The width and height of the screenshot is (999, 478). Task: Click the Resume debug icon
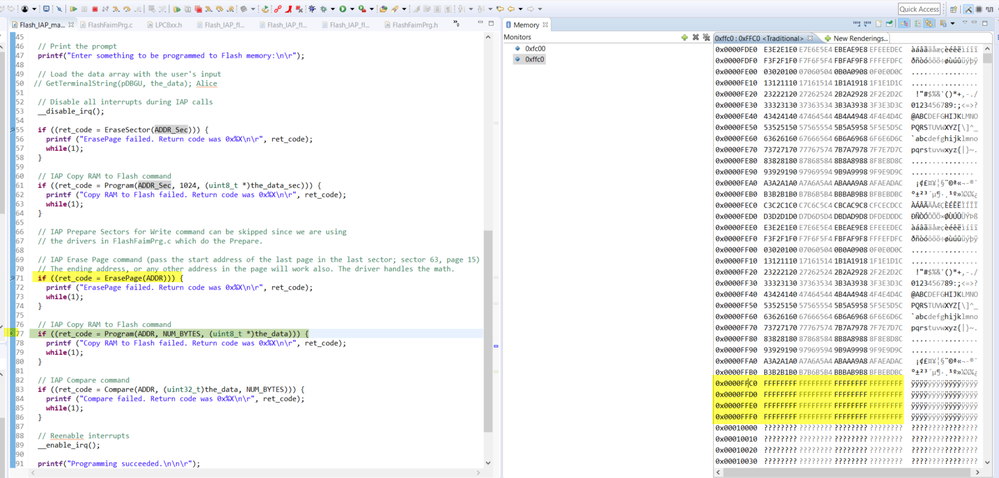tap(73, 9)
